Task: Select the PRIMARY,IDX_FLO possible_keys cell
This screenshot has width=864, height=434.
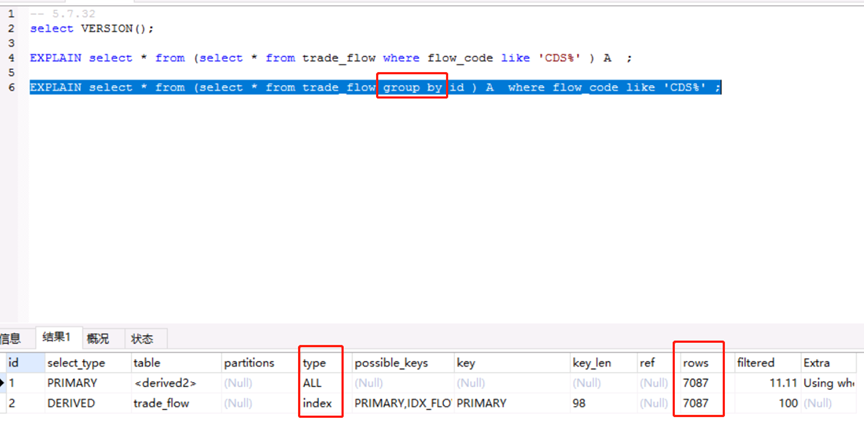Action: 403,403
